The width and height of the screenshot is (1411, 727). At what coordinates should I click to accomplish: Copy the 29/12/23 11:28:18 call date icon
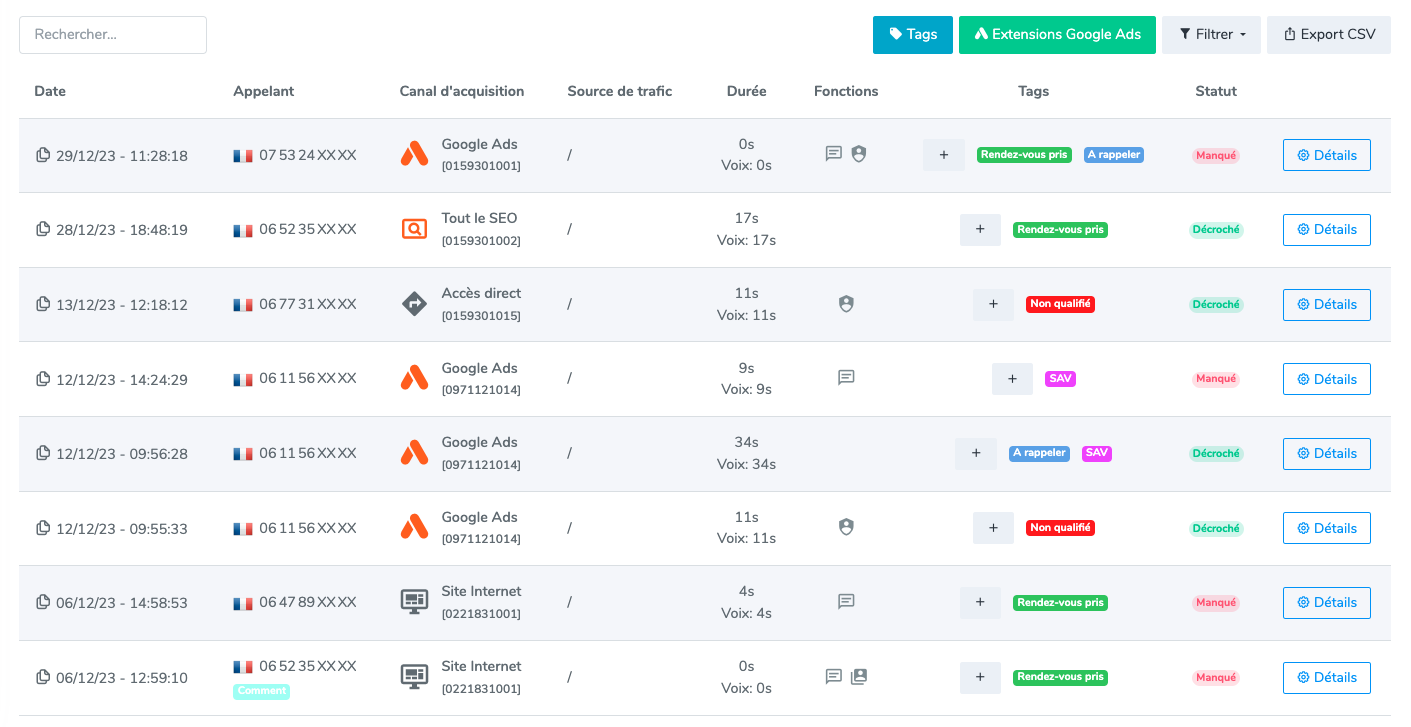(x=43, y=155)
